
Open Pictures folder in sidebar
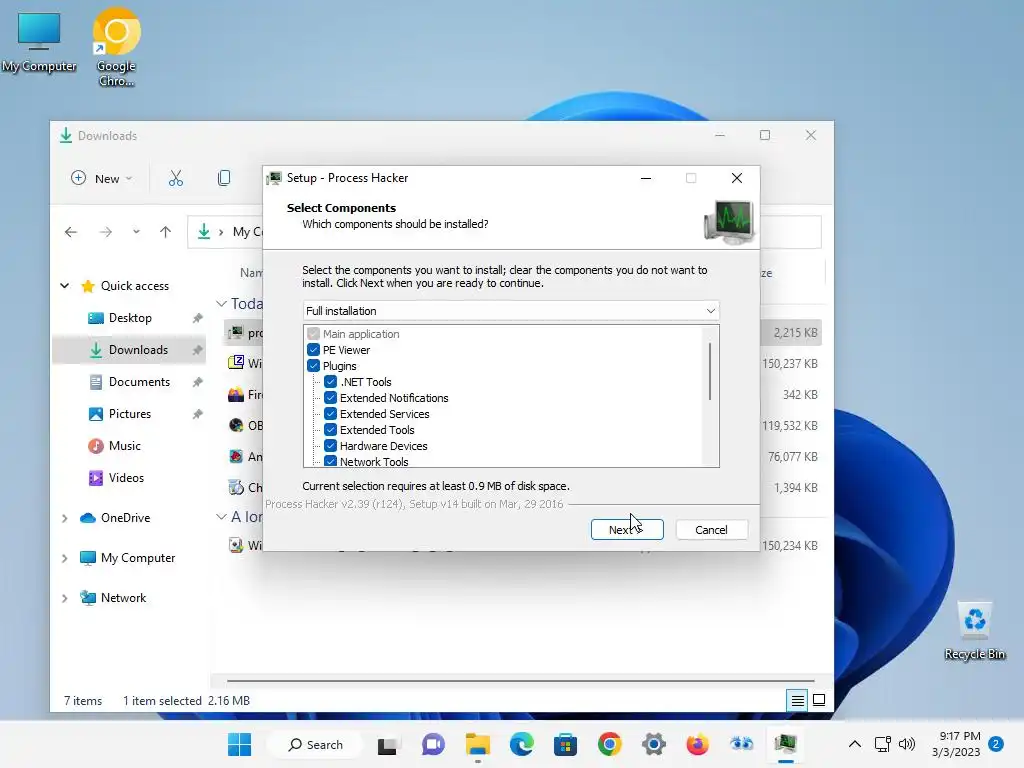pyautogui.click(x=129, y=414)
